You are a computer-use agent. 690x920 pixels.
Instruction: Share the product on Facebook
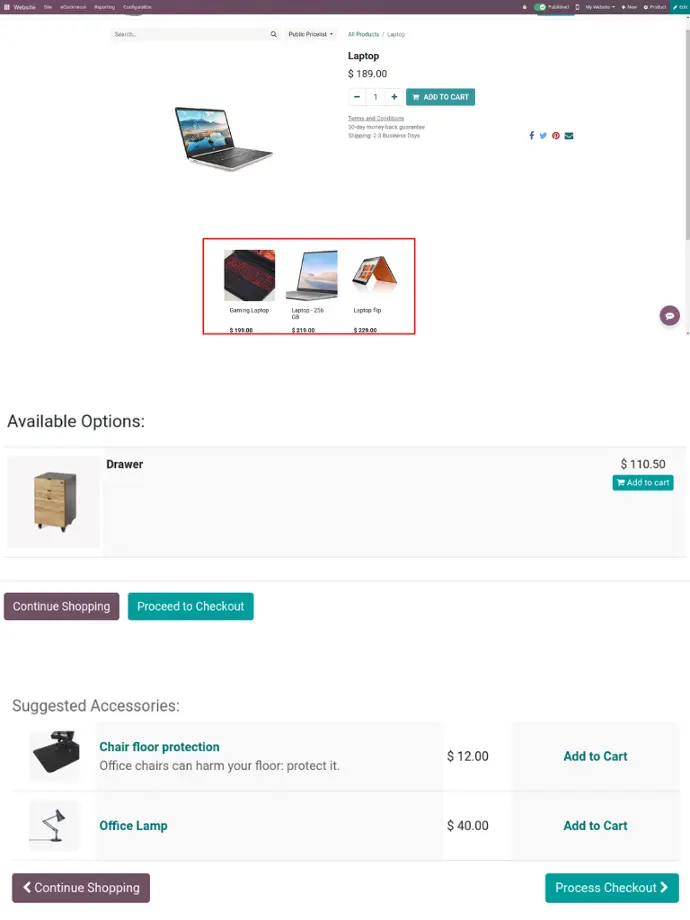tap(532, 136)
